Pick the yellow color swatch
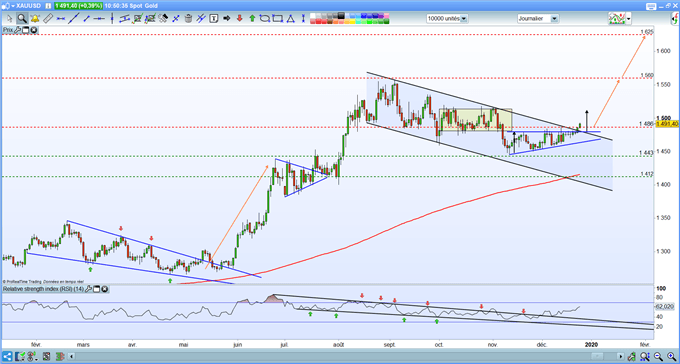680x364 pixels. click(x=353, y=21)
